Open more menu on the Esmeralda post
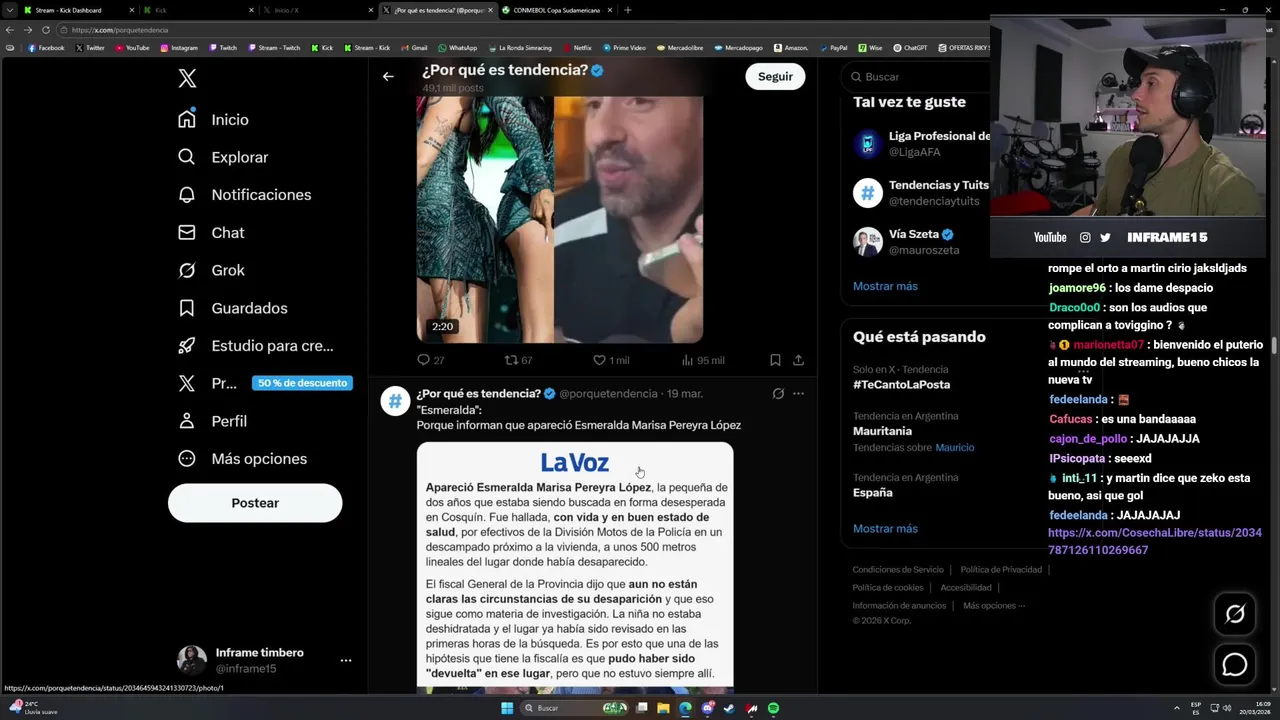Screen dimensions: 1280x720 [798, 394]
